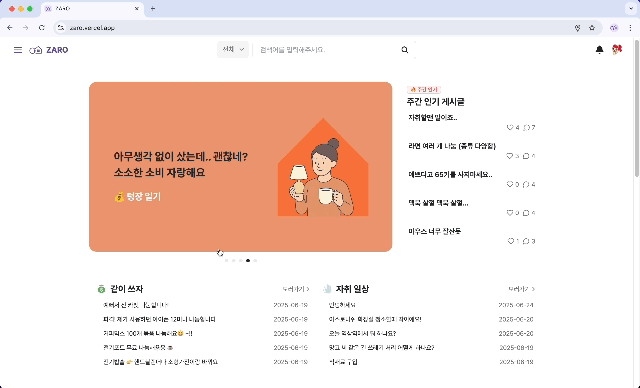The image size is (640, 388).
Task: Open the 전기밥솥 post row
Action: pos(205,362)
